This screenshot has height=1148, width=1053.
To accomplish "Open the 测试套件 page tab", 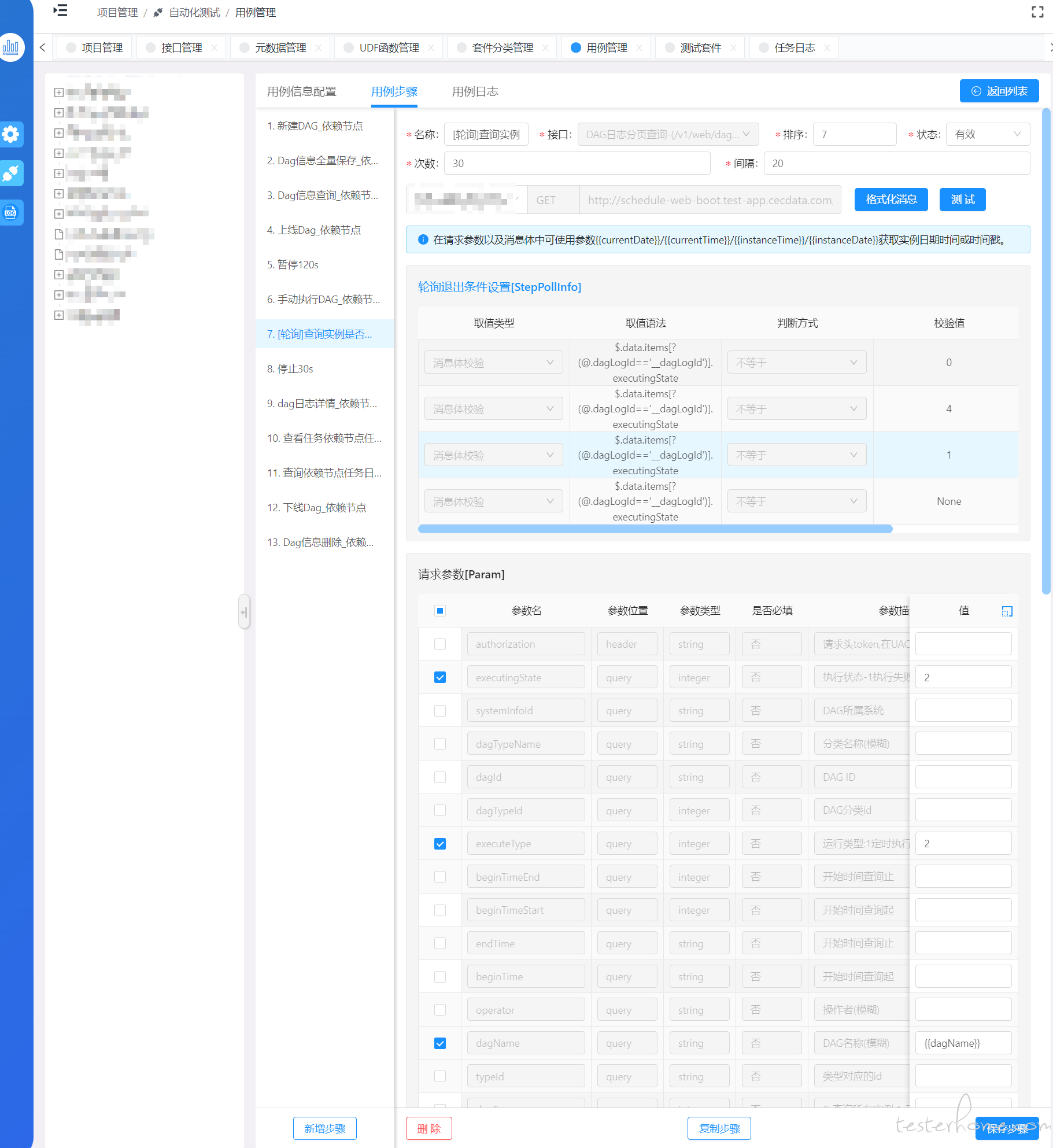I will [x=701, y=47].
